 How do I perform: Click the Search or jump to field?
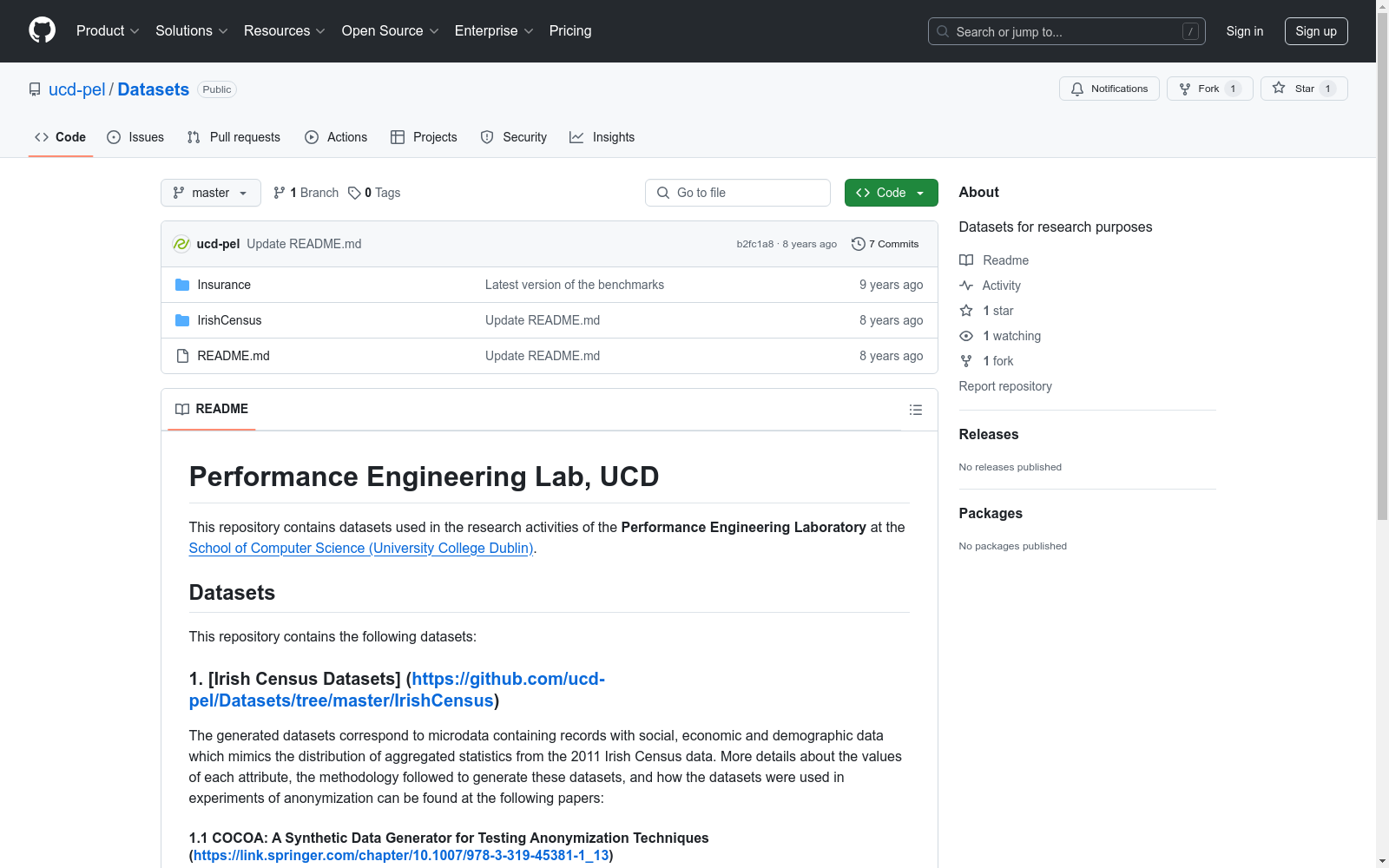coord(1067,31)
